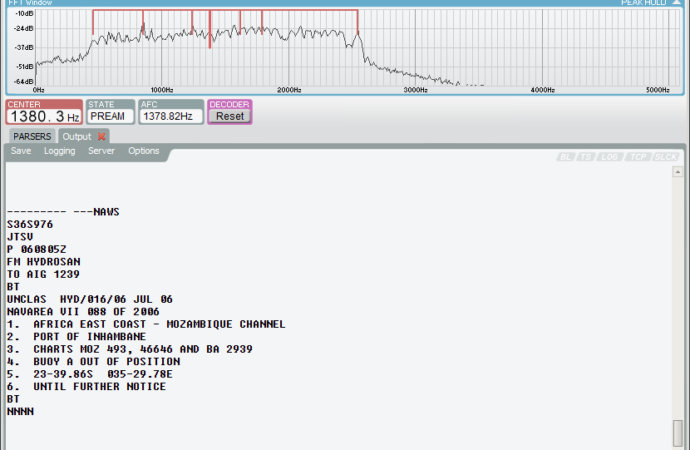This screenshot has width=690, height=450.
Task: Click the line 'TO AIG 1239'
Action: (43, 274)
